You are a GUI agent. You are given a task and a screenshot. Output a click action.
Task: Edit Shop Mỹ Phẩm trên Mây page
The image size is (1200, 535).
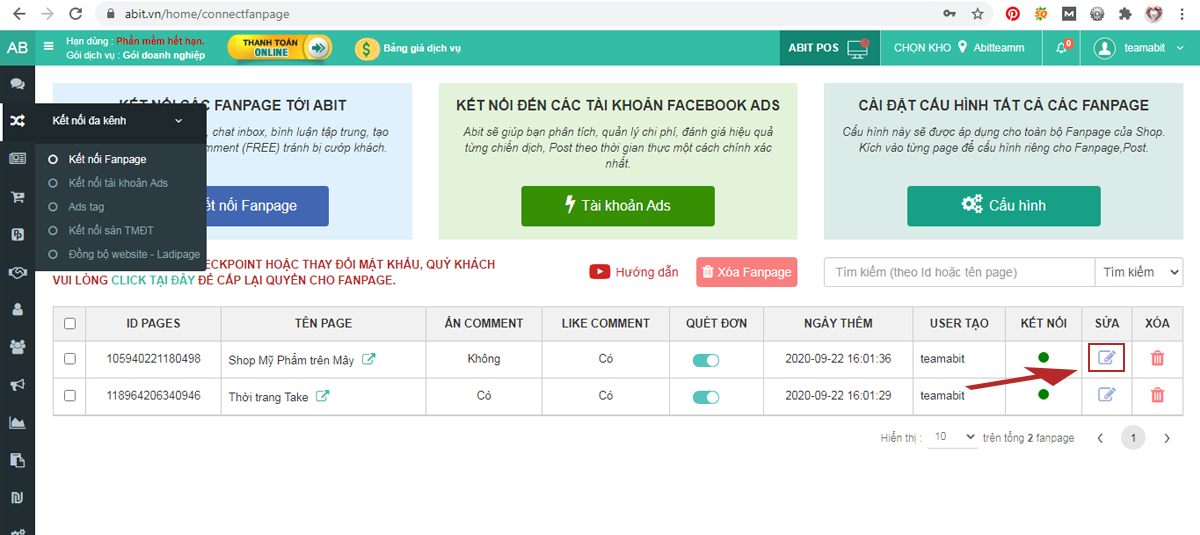(1106, 358)
